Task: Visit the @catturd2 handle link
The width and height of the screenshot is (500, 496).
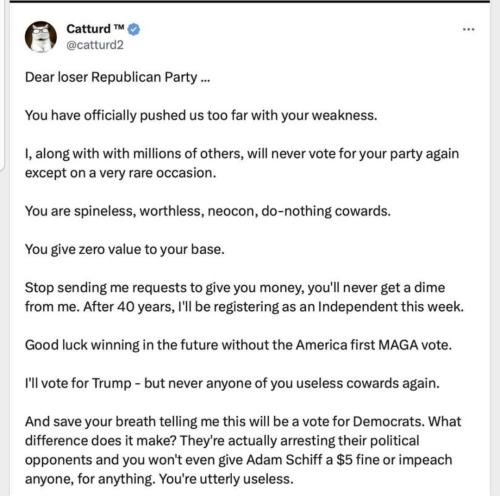Action: tap(95, 45)
